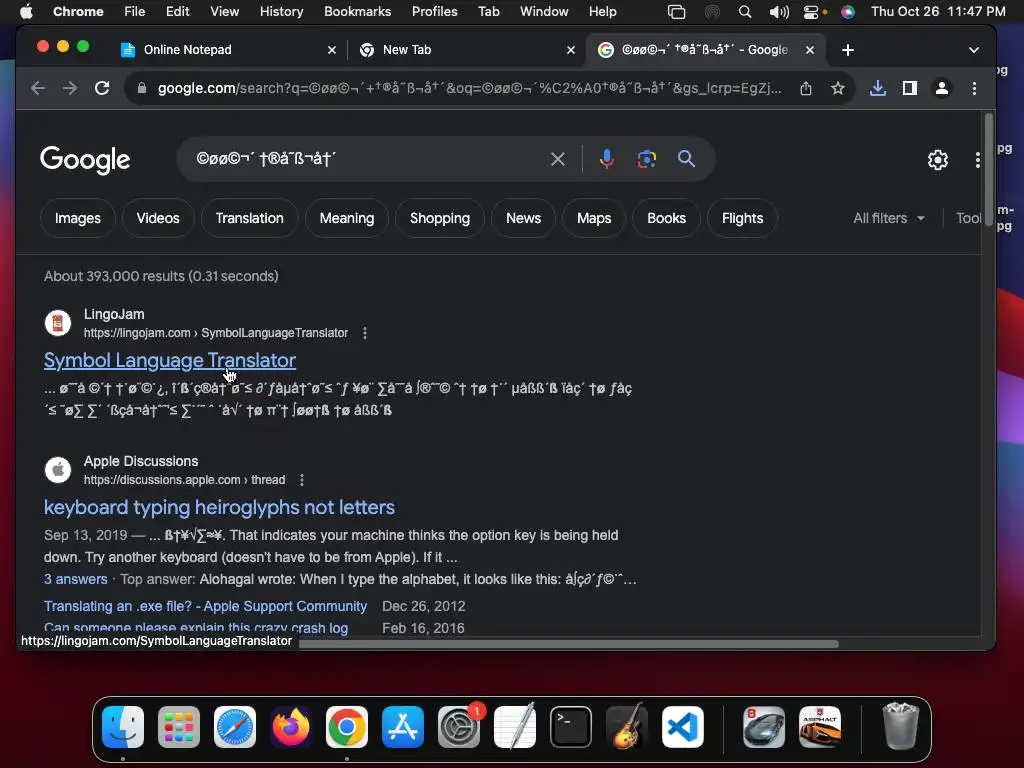Open Translating an .exe file link
Image resolution: width=1024 pixels, height=768 pixels.
click(x=205, y=606)
